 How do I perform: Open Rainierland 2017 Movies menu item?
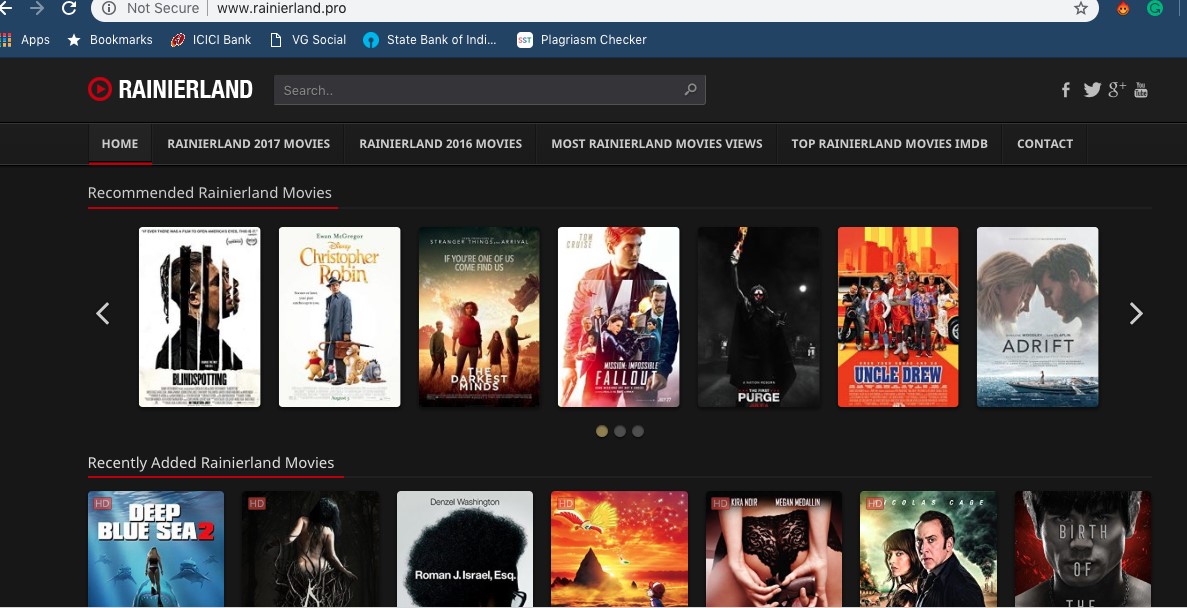click(x=248, y=144)
